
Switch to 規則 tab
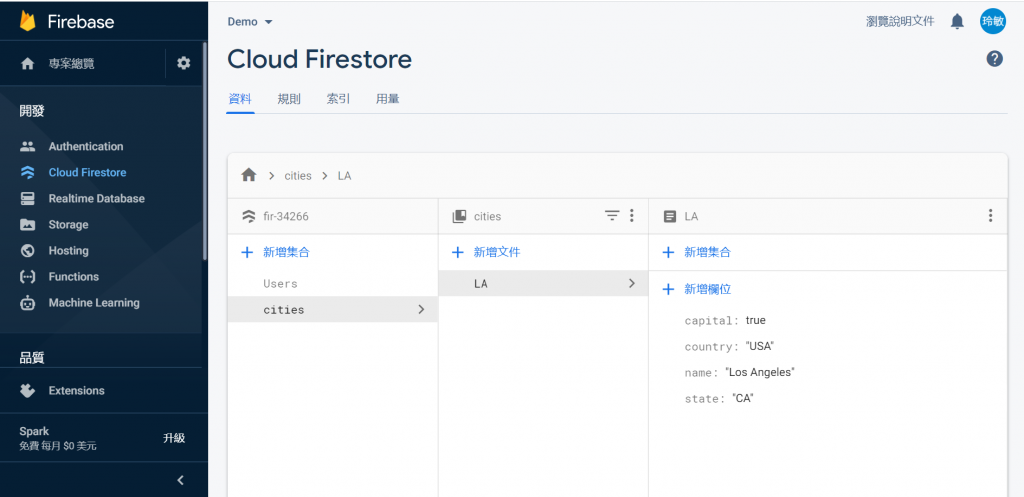point(289,99)
